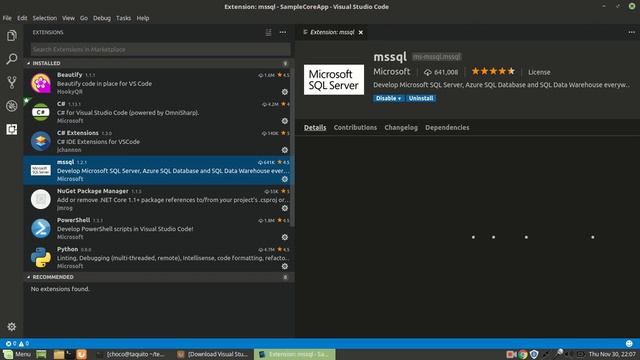Open the Source Control view

[12, 82]
